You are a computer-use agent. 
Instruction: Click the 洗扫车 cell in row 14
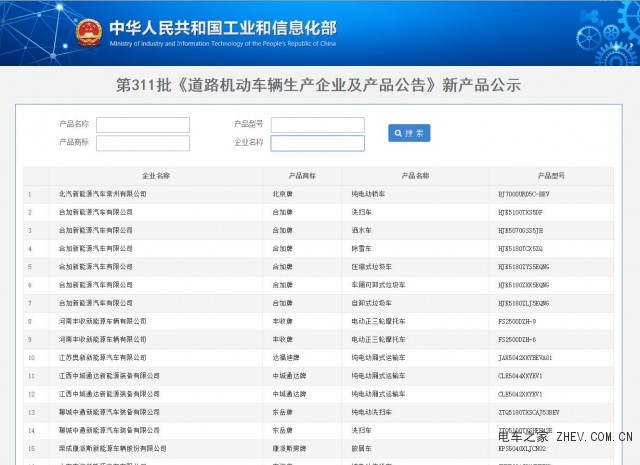point(361,430)
